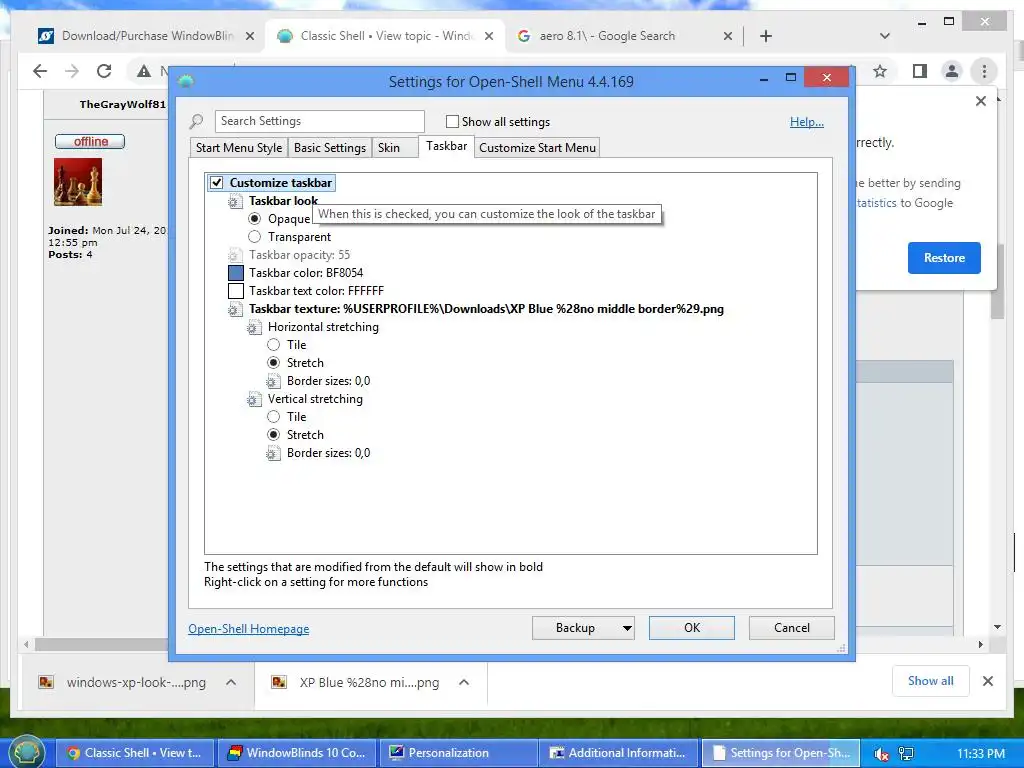The height and width of the screenshot is (768, 1024).
Task: Open the Customize Start Menu tab
Action: click(537, 148)
